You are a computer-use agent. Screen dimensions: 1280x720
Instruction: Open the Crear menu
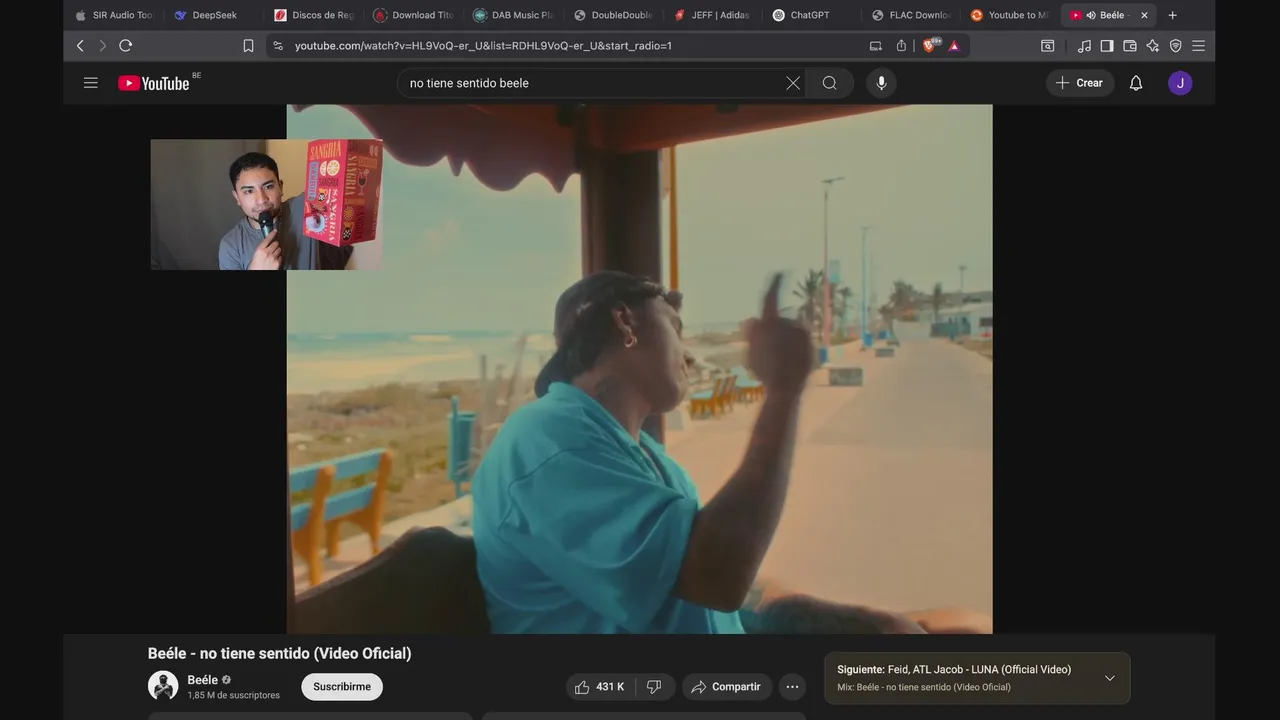tap(1079, 83)
